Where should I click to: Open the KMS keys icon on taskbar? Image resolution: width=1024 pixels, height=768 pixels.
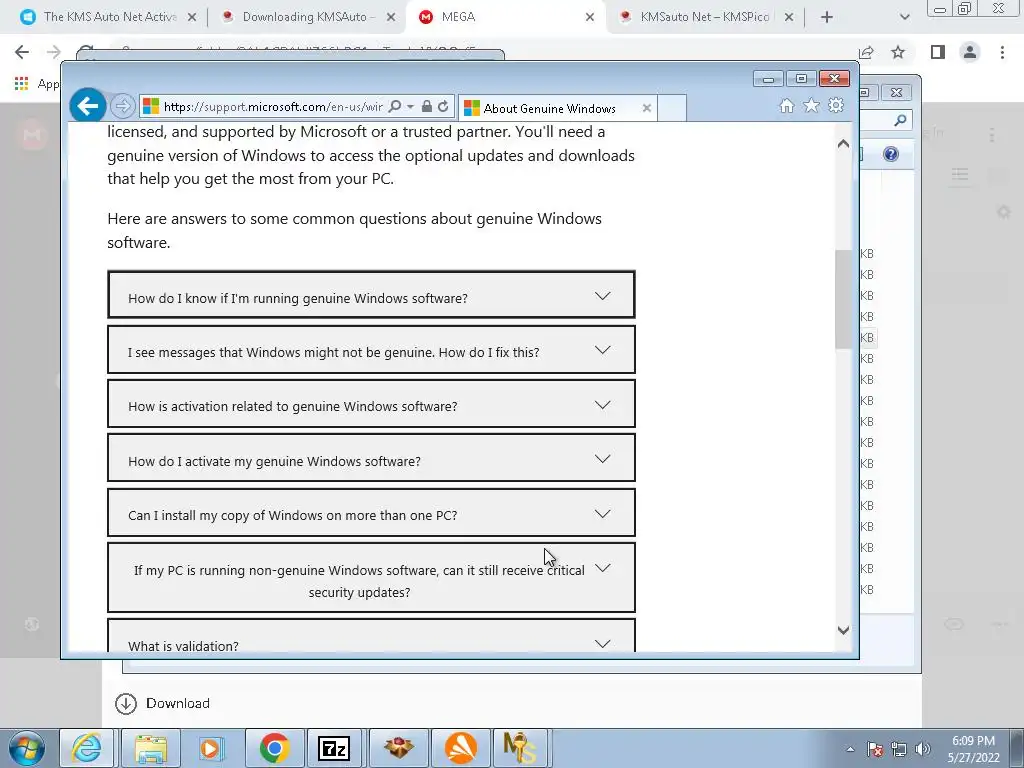click(x=520, y=748)
